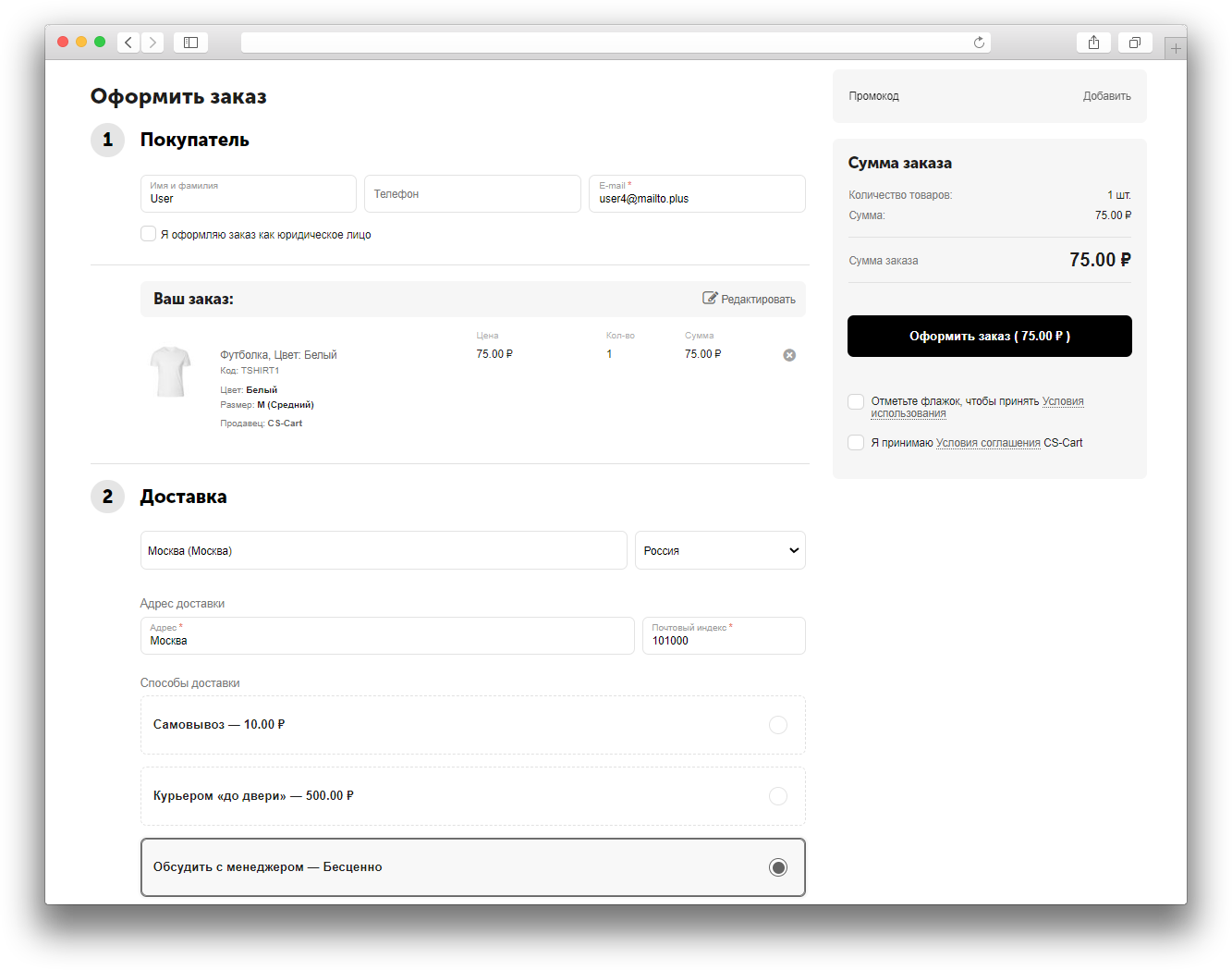Open the browser share icon
The width and height of the screenshot is (1232, 970).
[1093, 43]
